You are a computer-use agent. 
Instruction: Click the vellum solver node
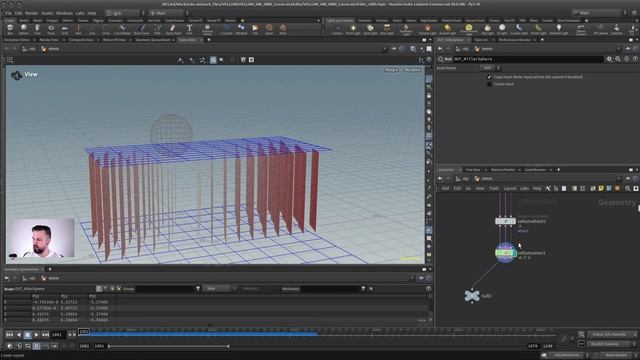pos(505,253)
